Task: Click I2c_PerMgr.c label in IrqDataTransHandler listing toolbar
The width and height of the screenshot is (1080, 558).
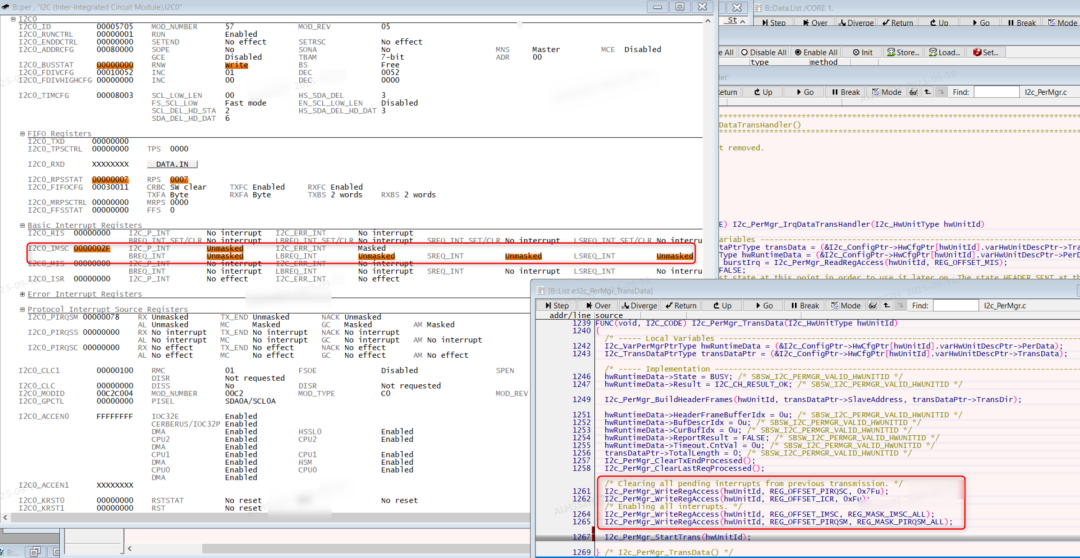Action: [1046, 92]
